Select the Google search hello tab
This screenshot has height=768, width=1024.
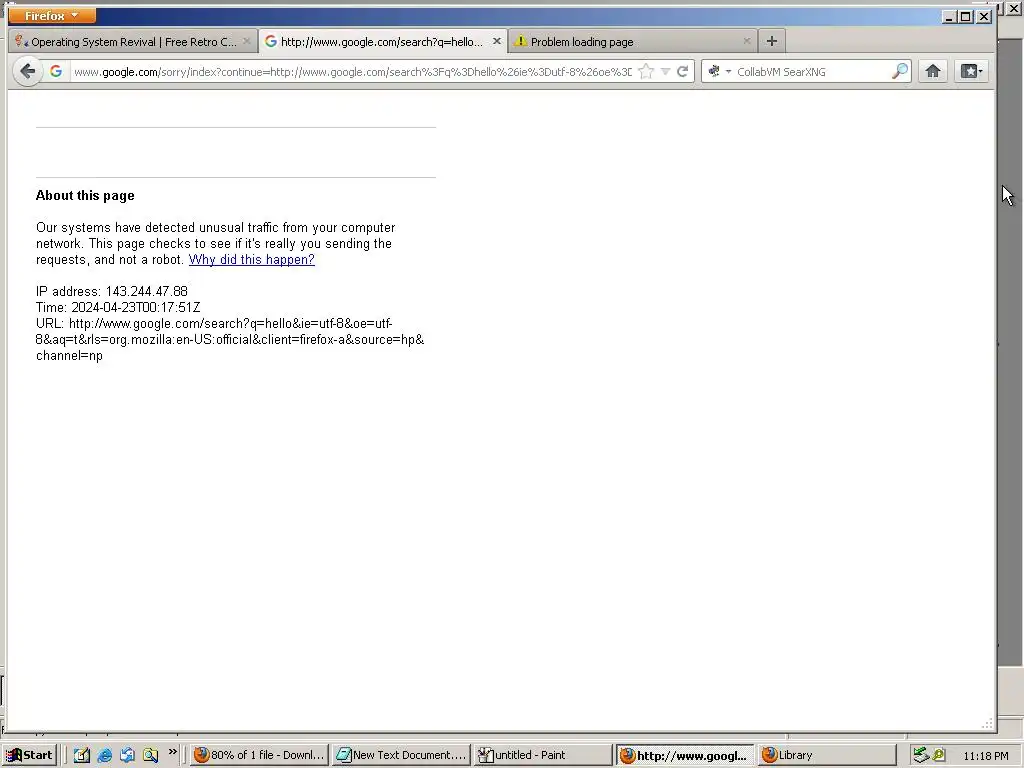382,41
